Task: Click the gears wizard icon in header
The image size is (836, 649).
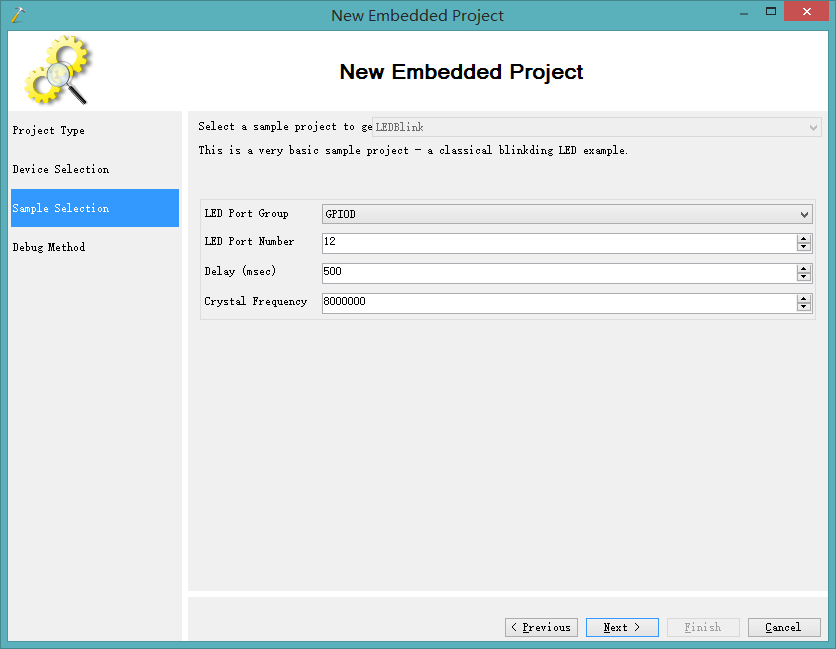Action: point(57,70)
